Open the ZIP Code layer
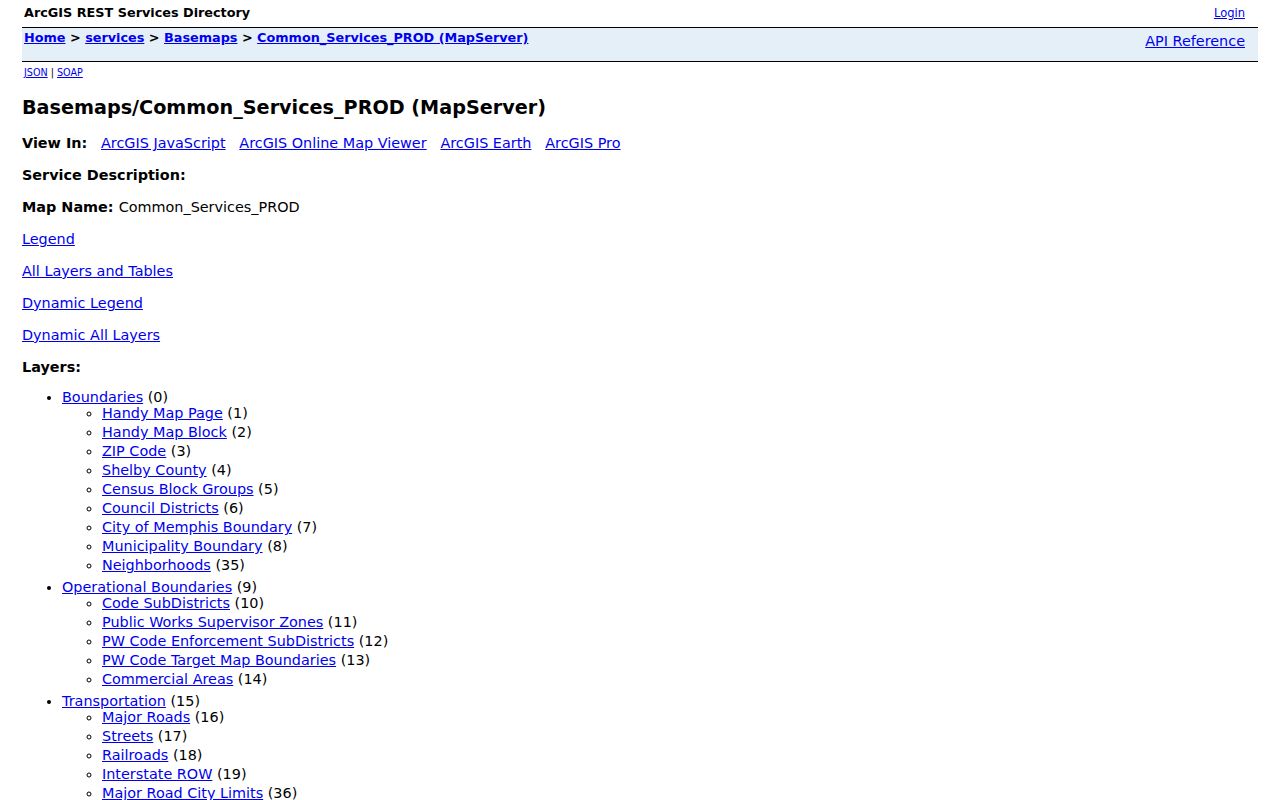Screen dimensions: 1280x800 tap(134, 451)
